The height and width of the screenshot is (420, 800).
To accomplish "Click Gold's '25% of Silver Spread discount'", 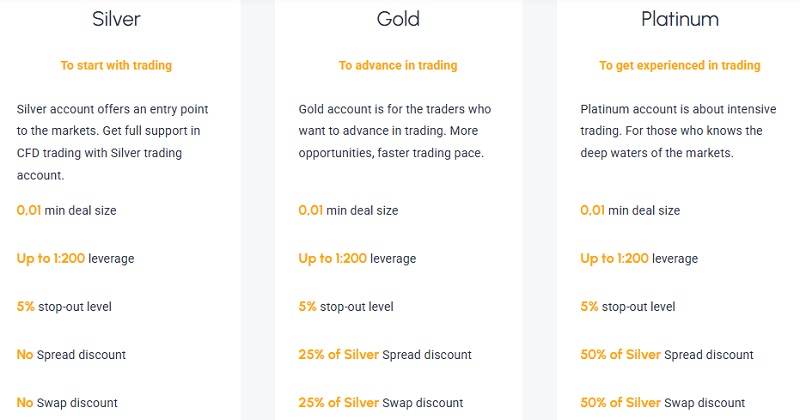I will 384,355.
